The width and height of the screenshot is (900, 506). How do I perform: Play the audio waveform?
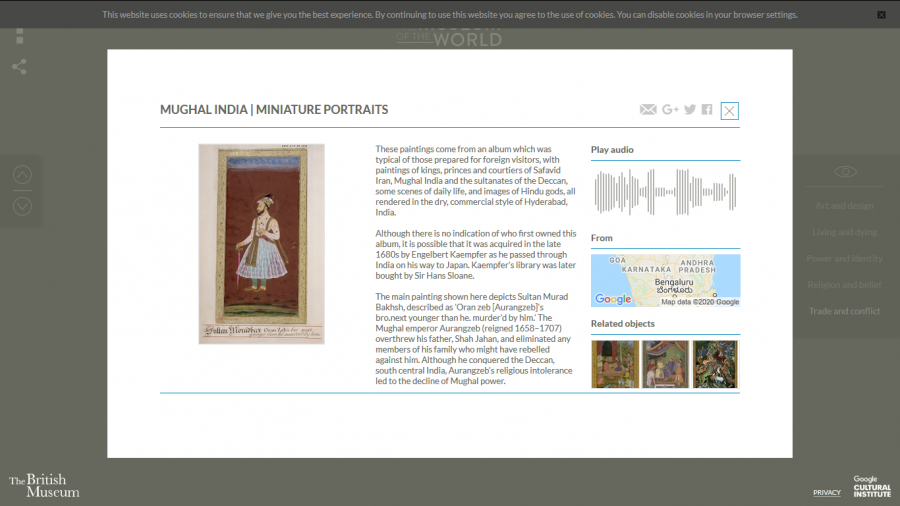click(x=665, y=192)
